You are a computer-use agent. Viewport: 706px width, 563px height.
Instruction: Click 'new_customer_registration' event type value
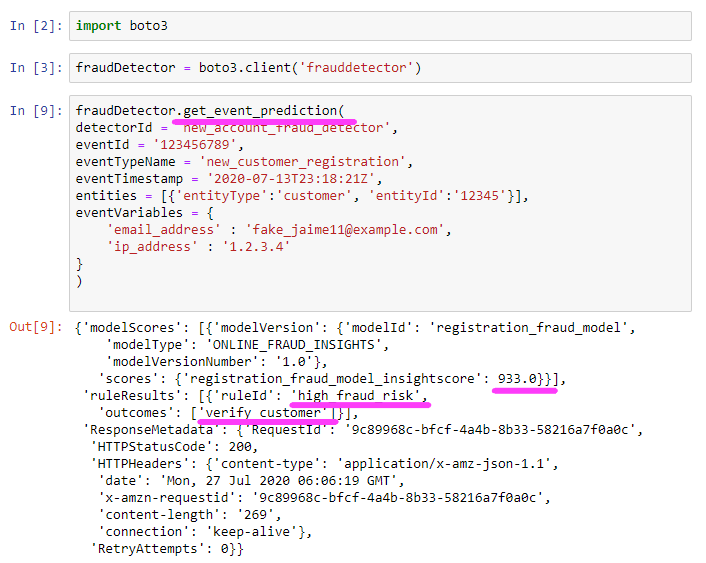coord(303,162)
